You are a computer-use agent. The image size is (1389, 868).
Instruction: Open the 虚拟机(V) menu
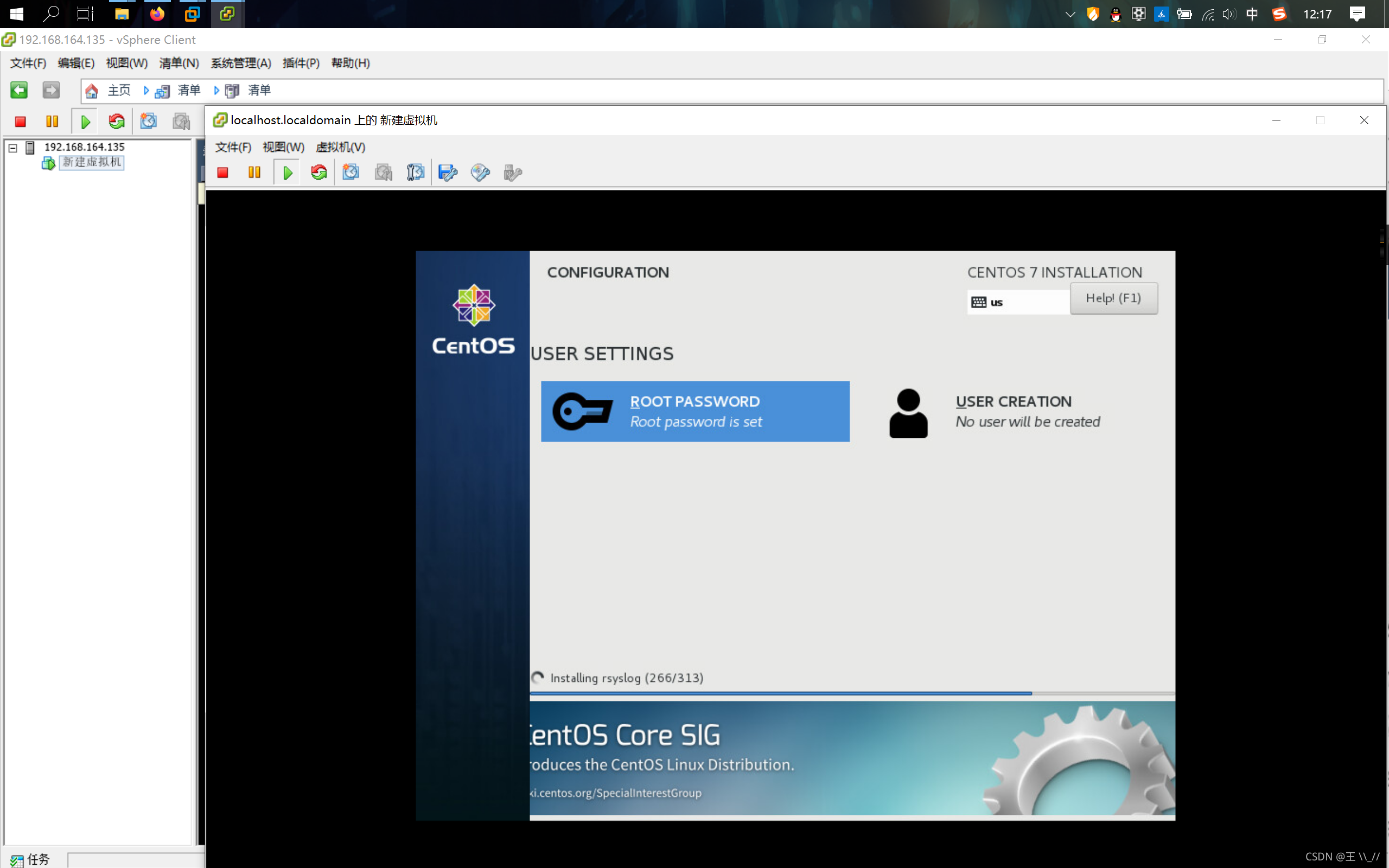(340, 148)
